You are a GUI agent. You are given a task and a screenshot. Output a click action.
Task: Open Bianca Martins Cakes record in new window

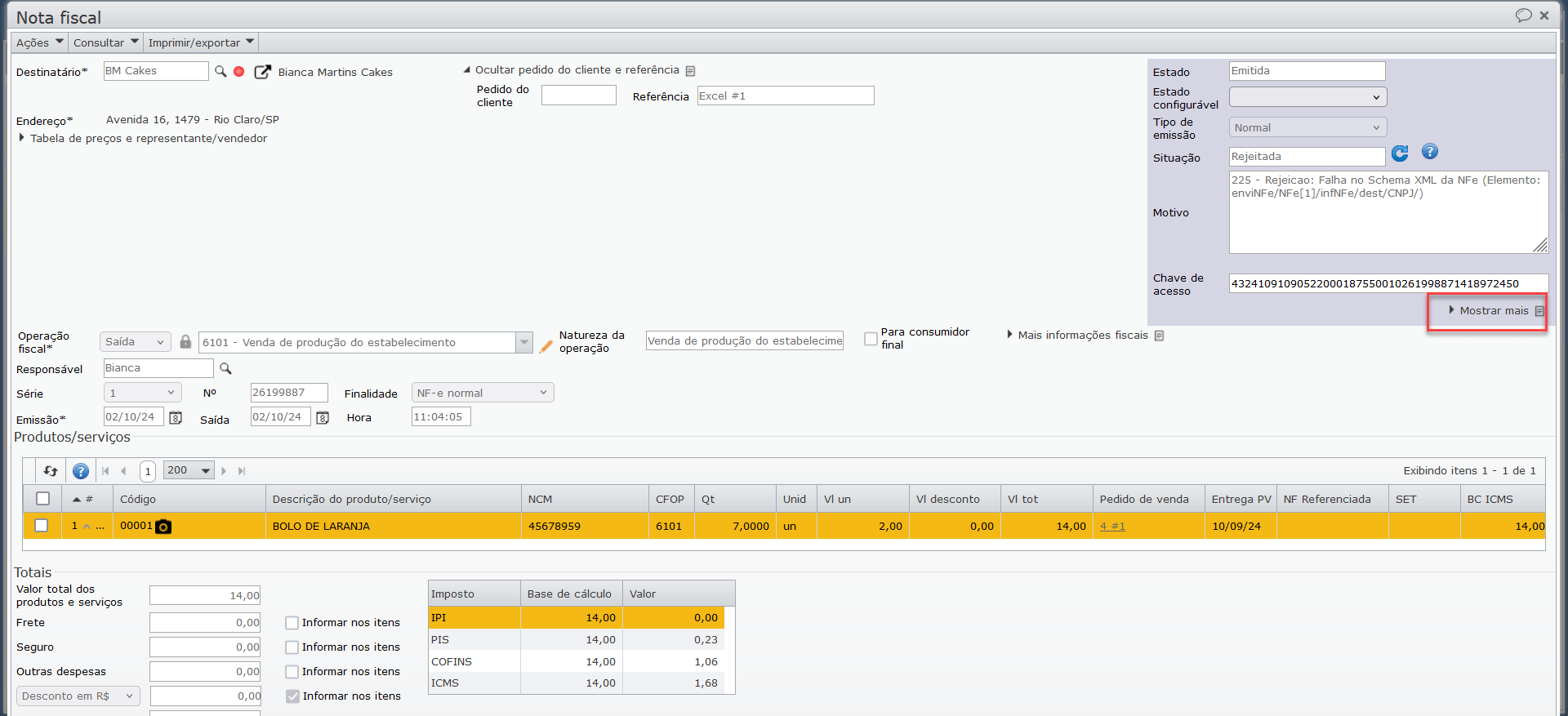point(262,72)
